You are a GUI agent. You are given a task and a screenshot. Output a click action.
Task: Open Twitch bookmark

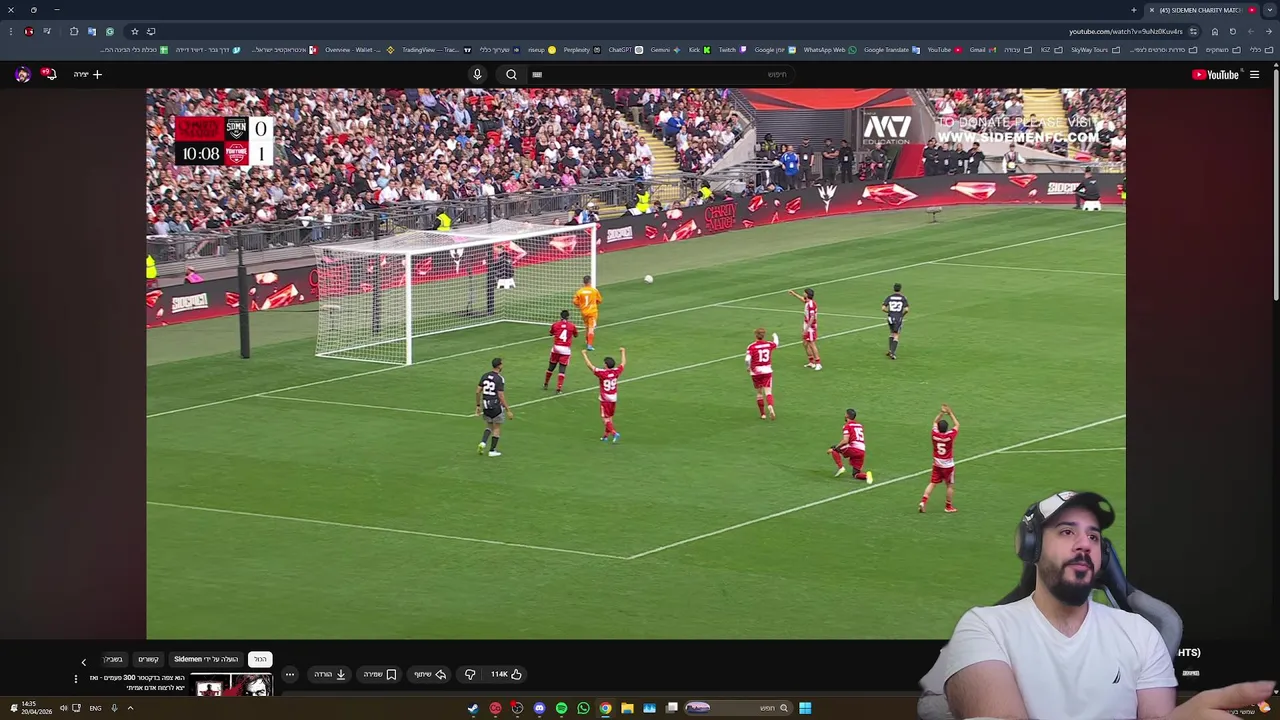[732, 49]
